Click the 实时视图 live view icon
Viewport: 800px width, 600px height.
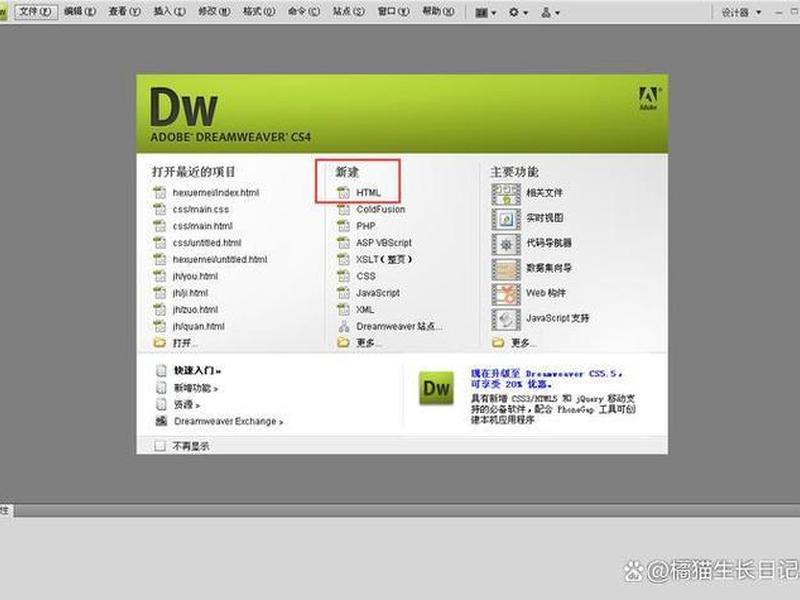506,219
